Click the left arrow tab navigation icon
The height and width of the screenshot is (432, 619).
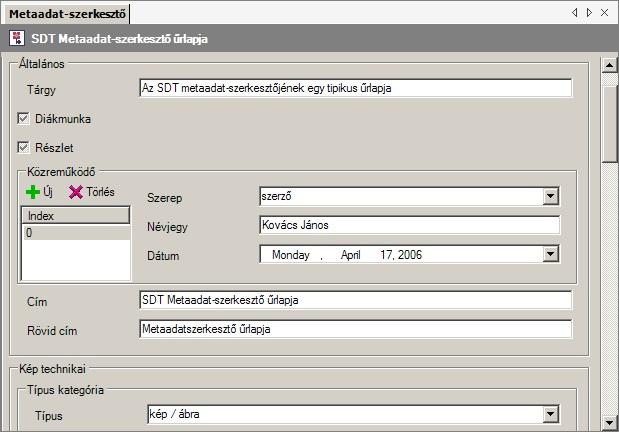click(575, 13)
